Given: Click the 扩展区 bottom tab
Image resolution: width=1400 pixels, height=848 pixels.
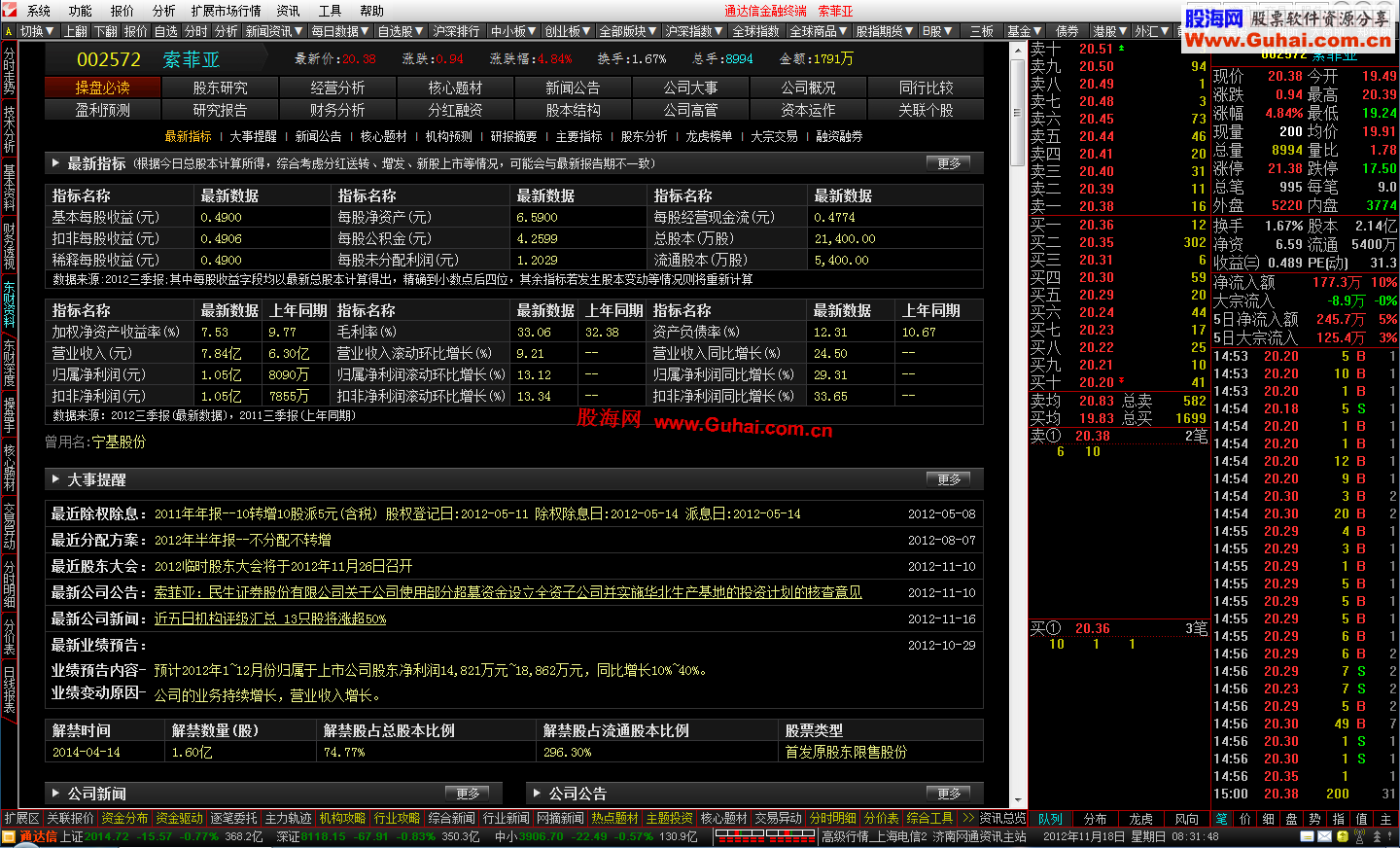Looking at the screenshot, I should point(21,819).
